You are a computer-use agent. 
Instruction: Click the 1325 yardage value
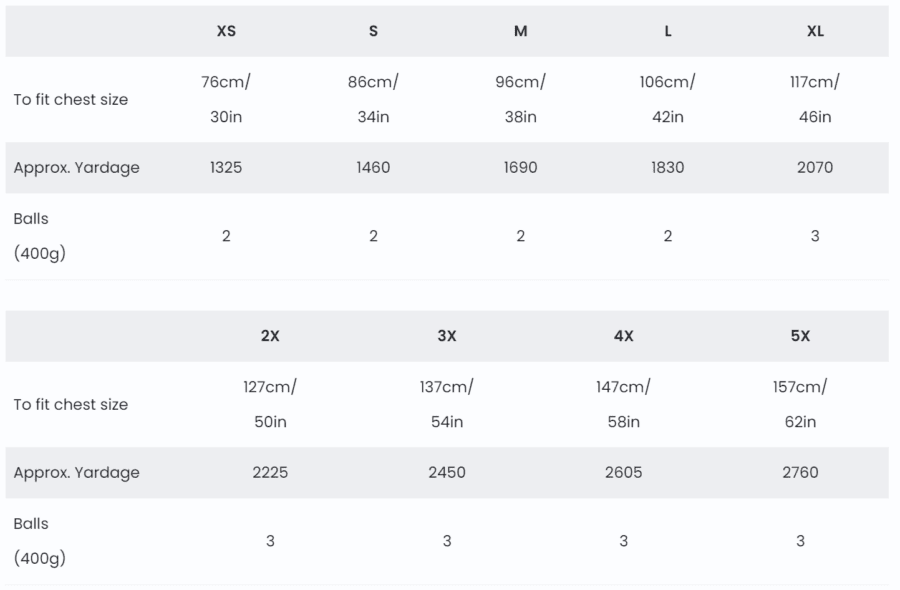(226, 167)
